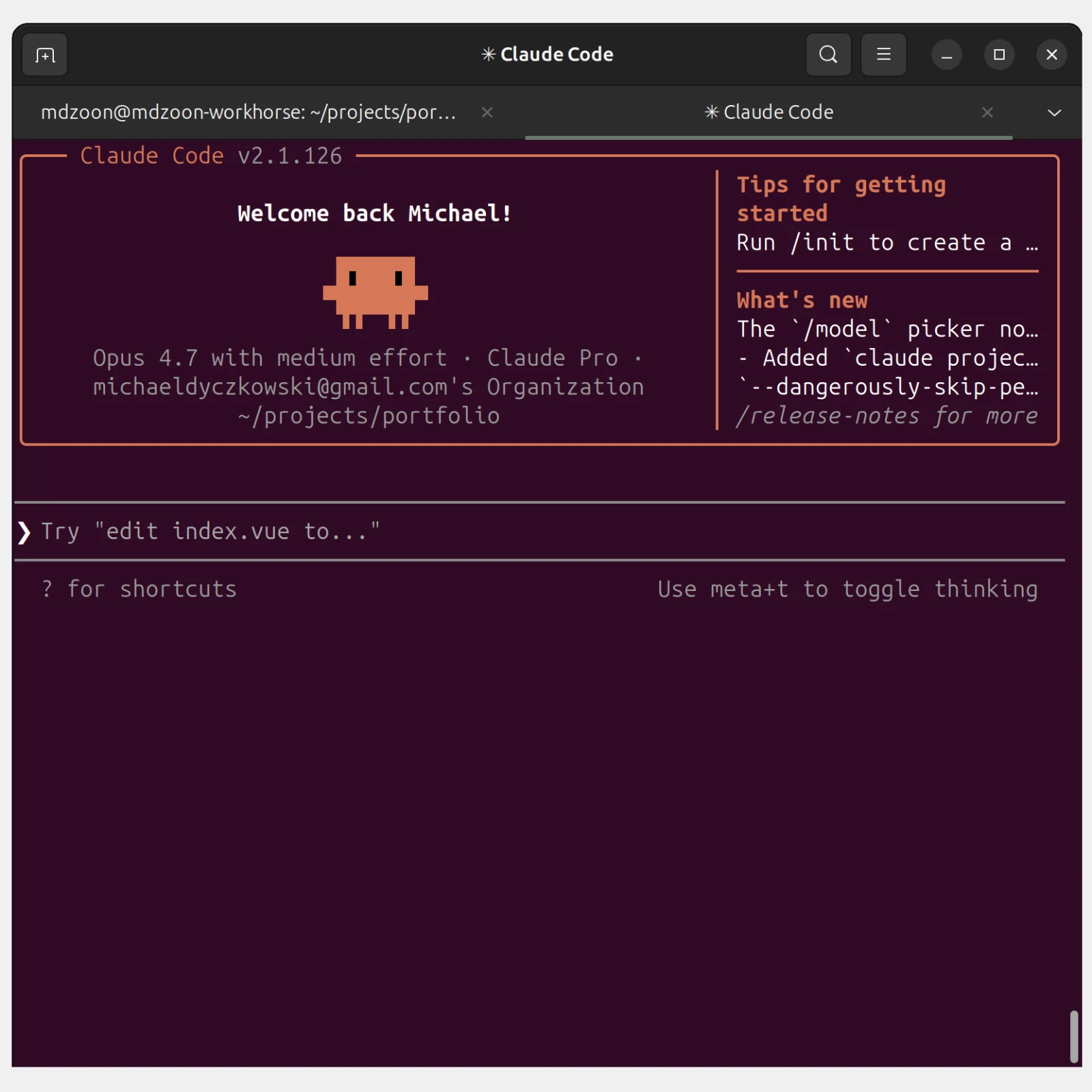Click the Claude pixel mascot image

point(375,293)
